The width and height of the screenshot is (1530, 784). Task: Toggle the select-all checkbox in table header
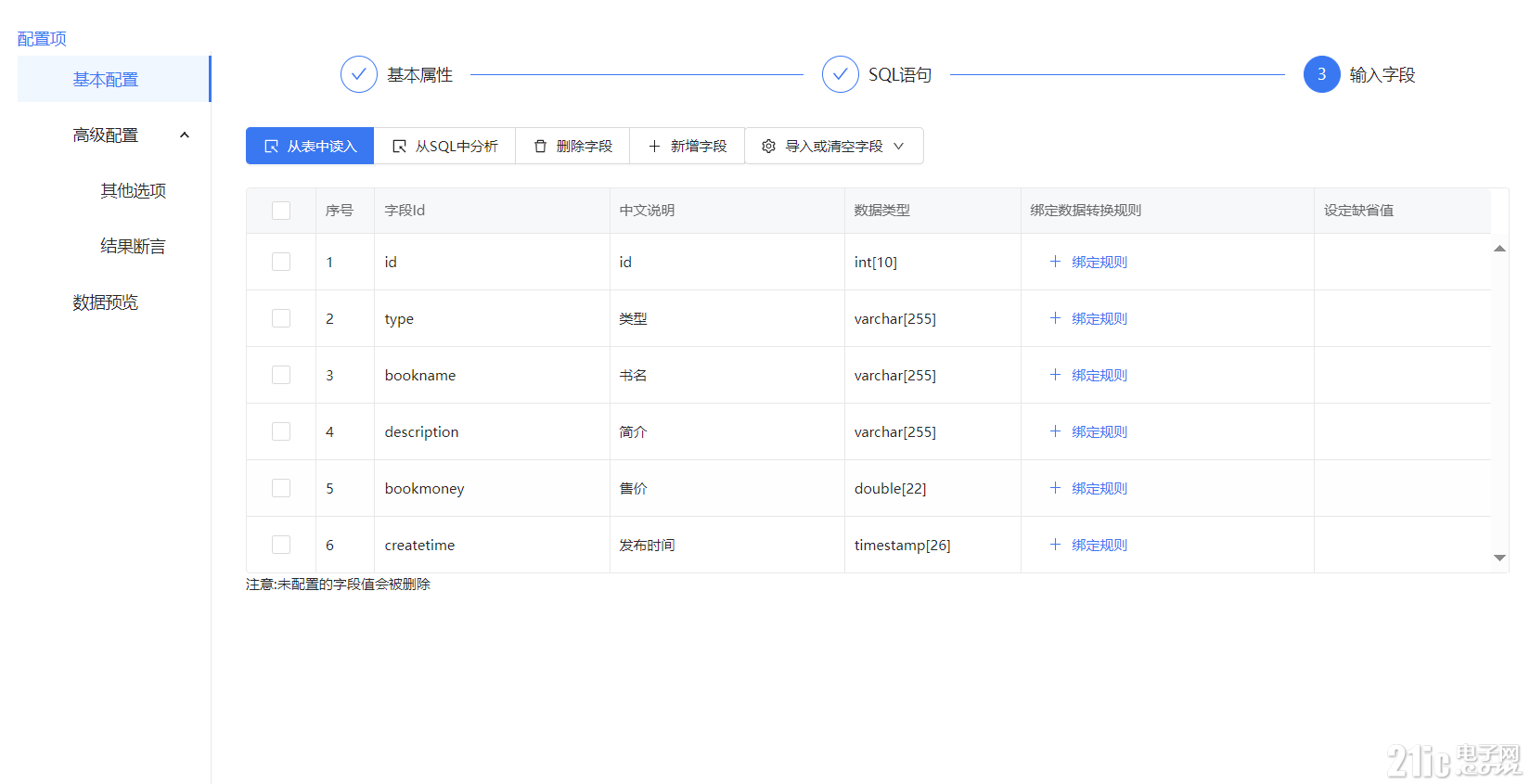pos(281,211)
